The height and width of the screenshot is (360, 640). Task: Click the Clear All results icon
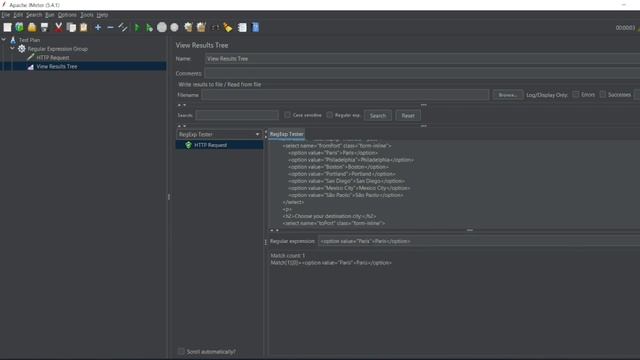pos(201,27)
